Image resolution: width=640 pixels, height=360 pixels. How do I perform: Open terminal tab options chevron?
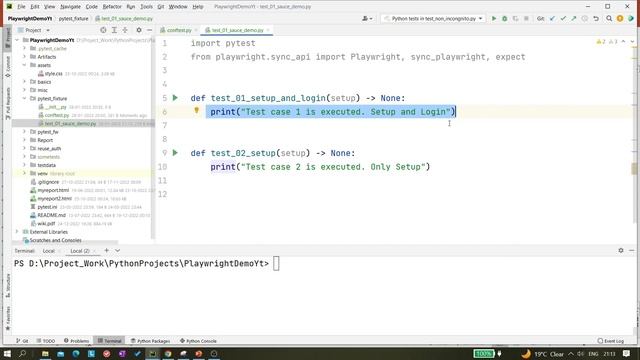[118, 251]
